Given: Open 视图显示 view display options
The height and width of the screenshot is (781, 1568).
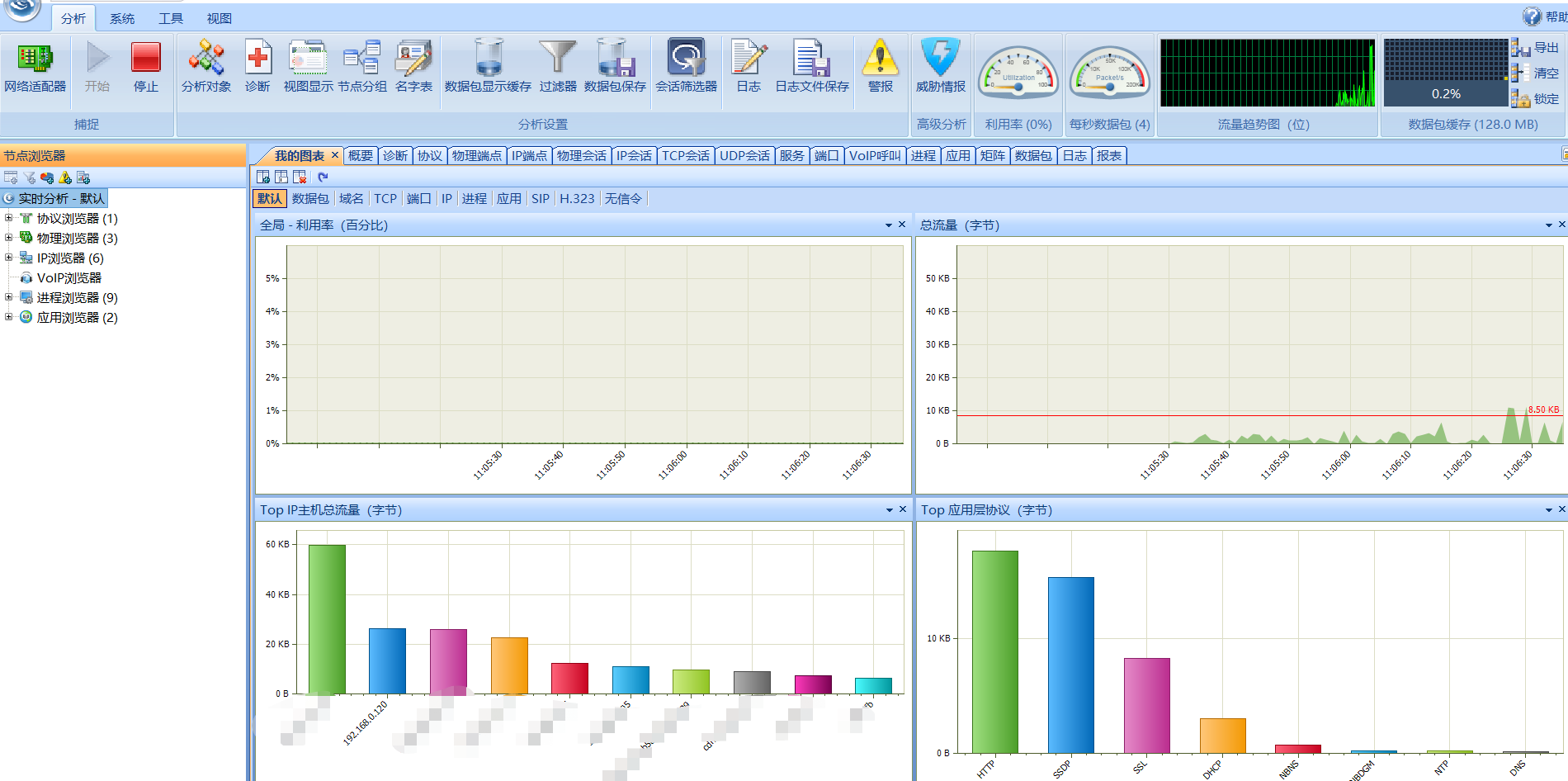Looking at the screenshot, I should 309,68.
